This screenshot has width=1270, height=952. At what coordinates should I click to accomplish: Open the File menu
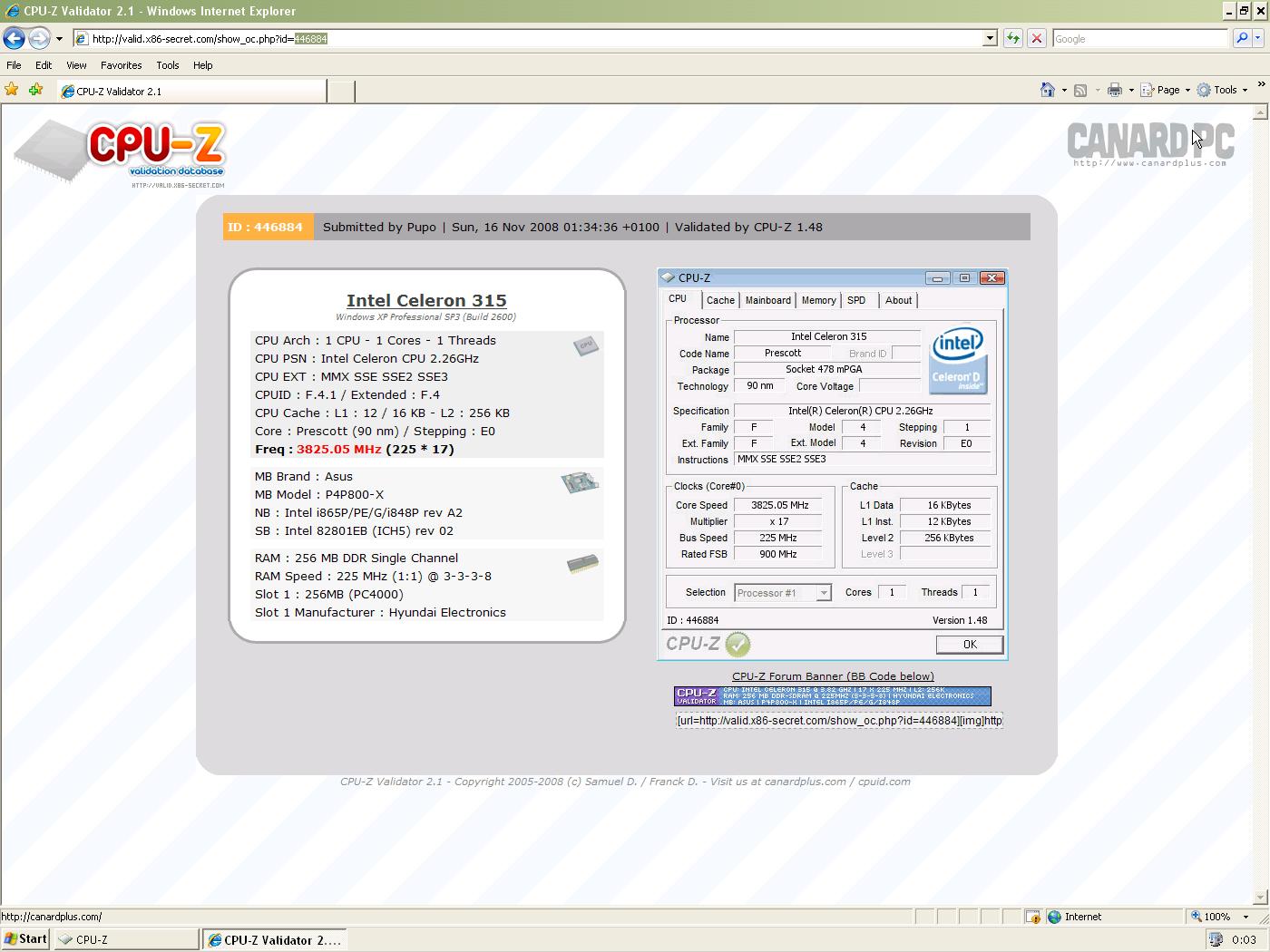[14, 65]
